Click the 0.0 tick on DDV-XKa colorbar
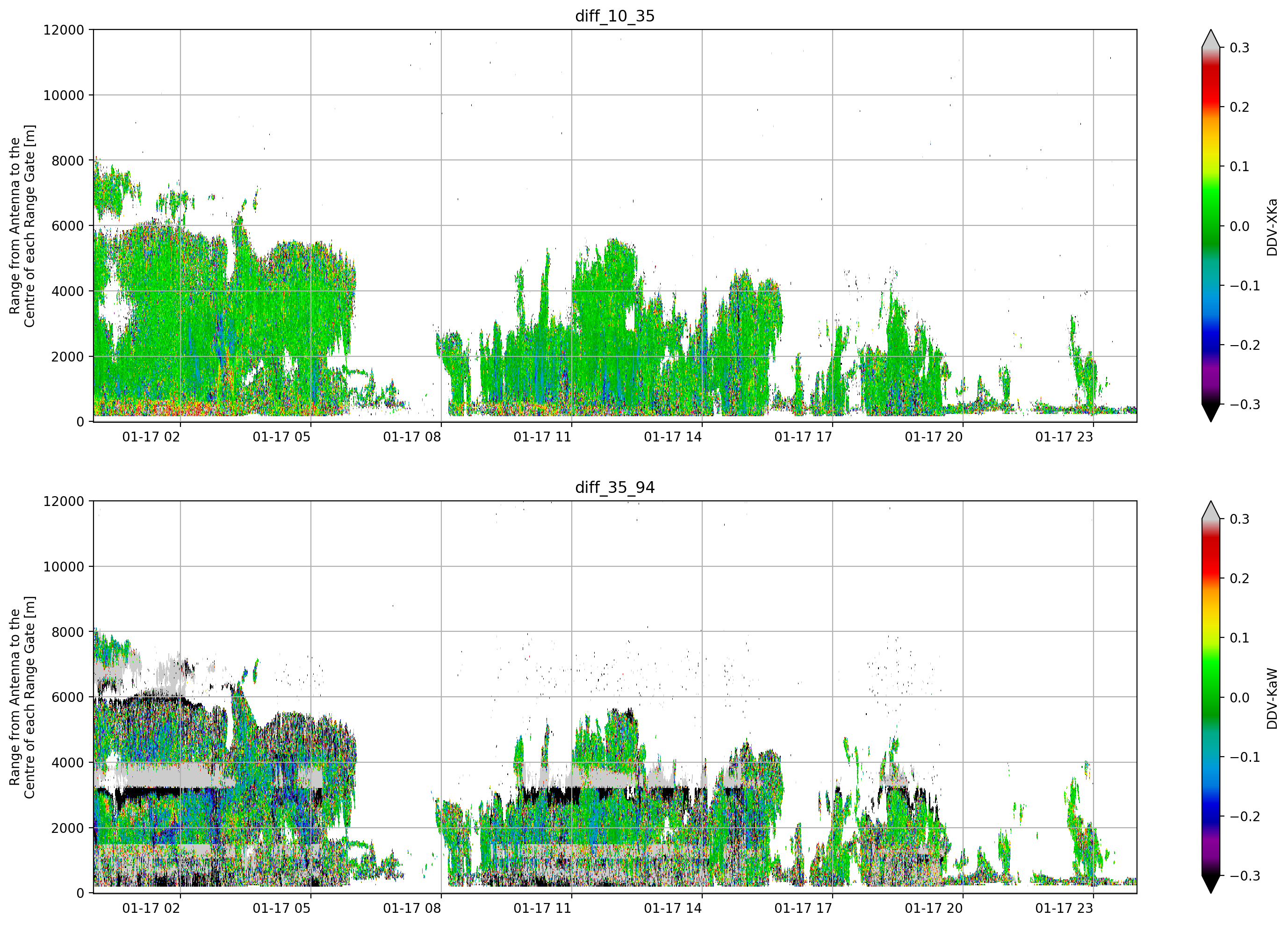1288x925 pixels. click(1240, 226)
